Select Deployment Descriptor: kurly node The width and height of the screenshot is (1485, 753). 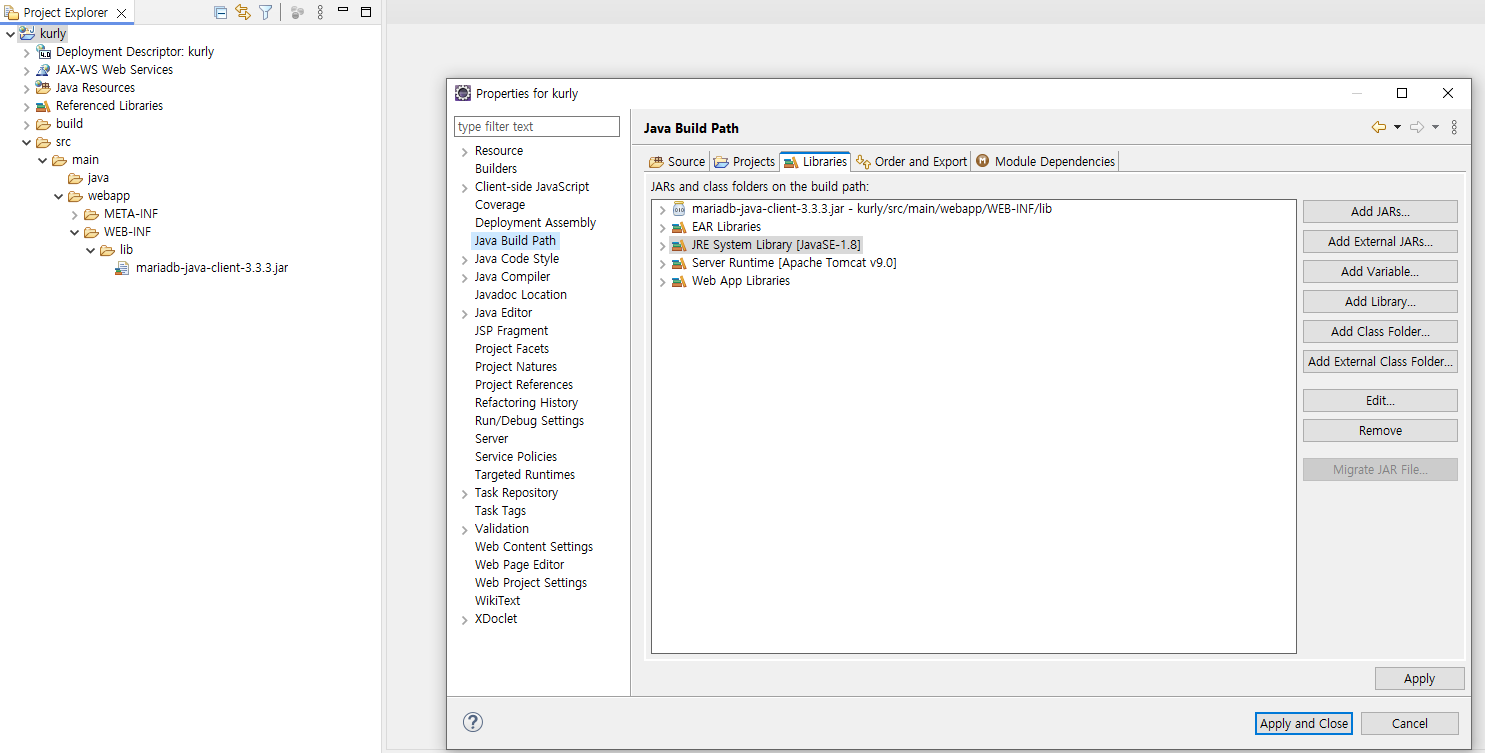click(135, 52)
